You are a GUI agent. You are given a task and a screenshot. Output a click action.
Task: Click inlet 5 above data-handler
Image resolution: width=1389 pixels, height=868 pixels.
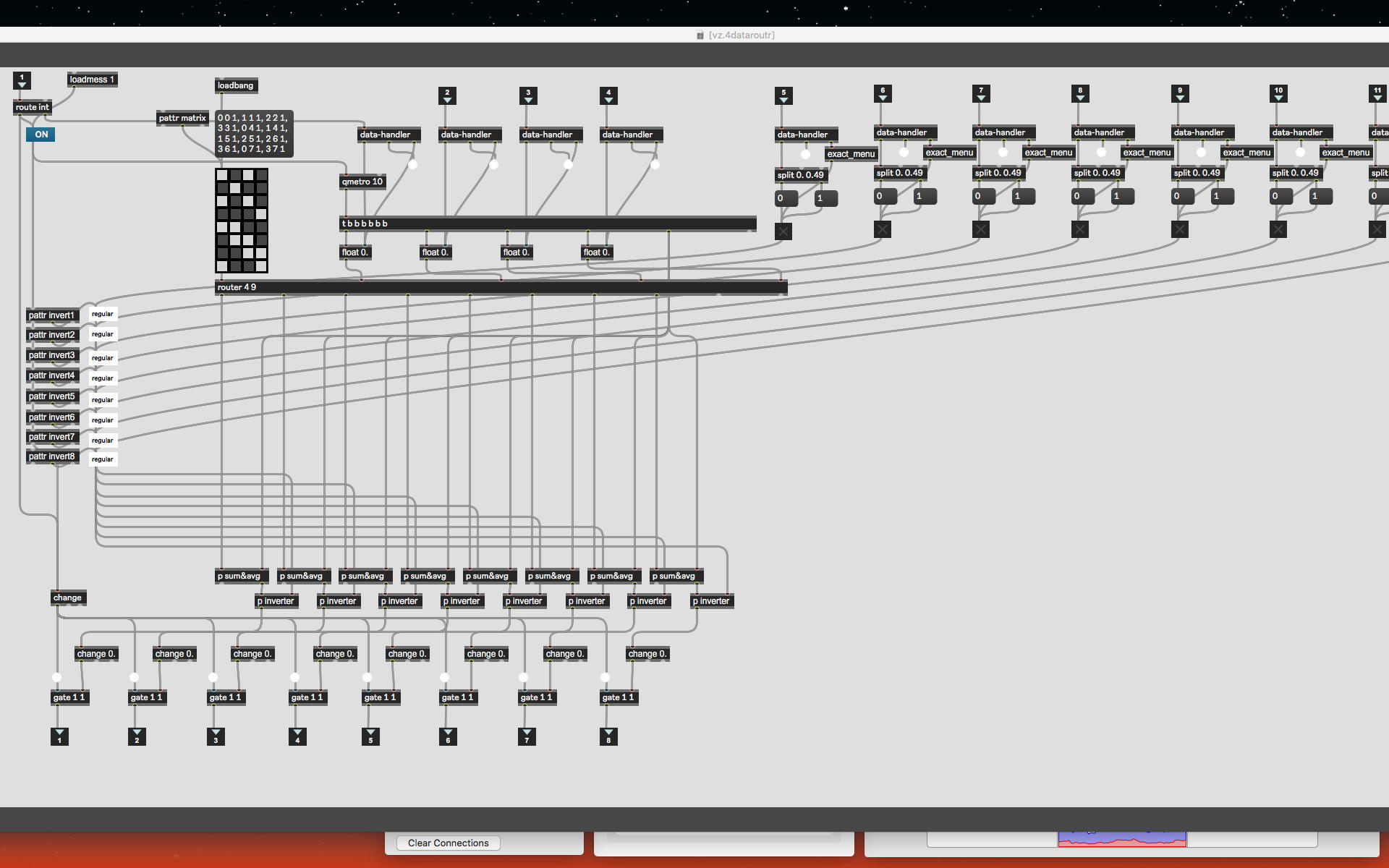click(x=783, y=95)
